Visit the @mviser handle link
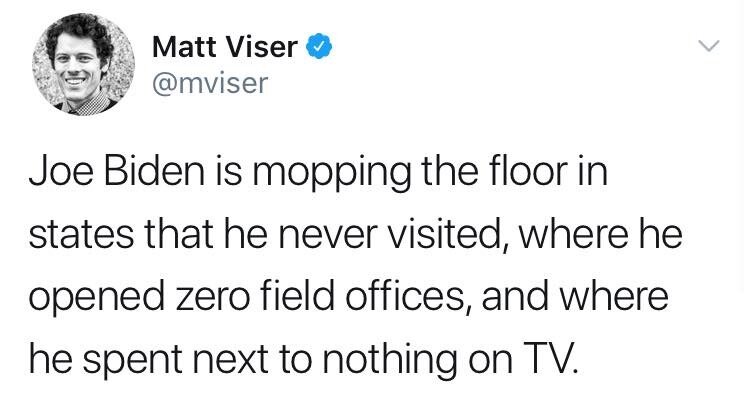Image resolution: width=750 pixels, height=410 pixels. coord(210,83)
